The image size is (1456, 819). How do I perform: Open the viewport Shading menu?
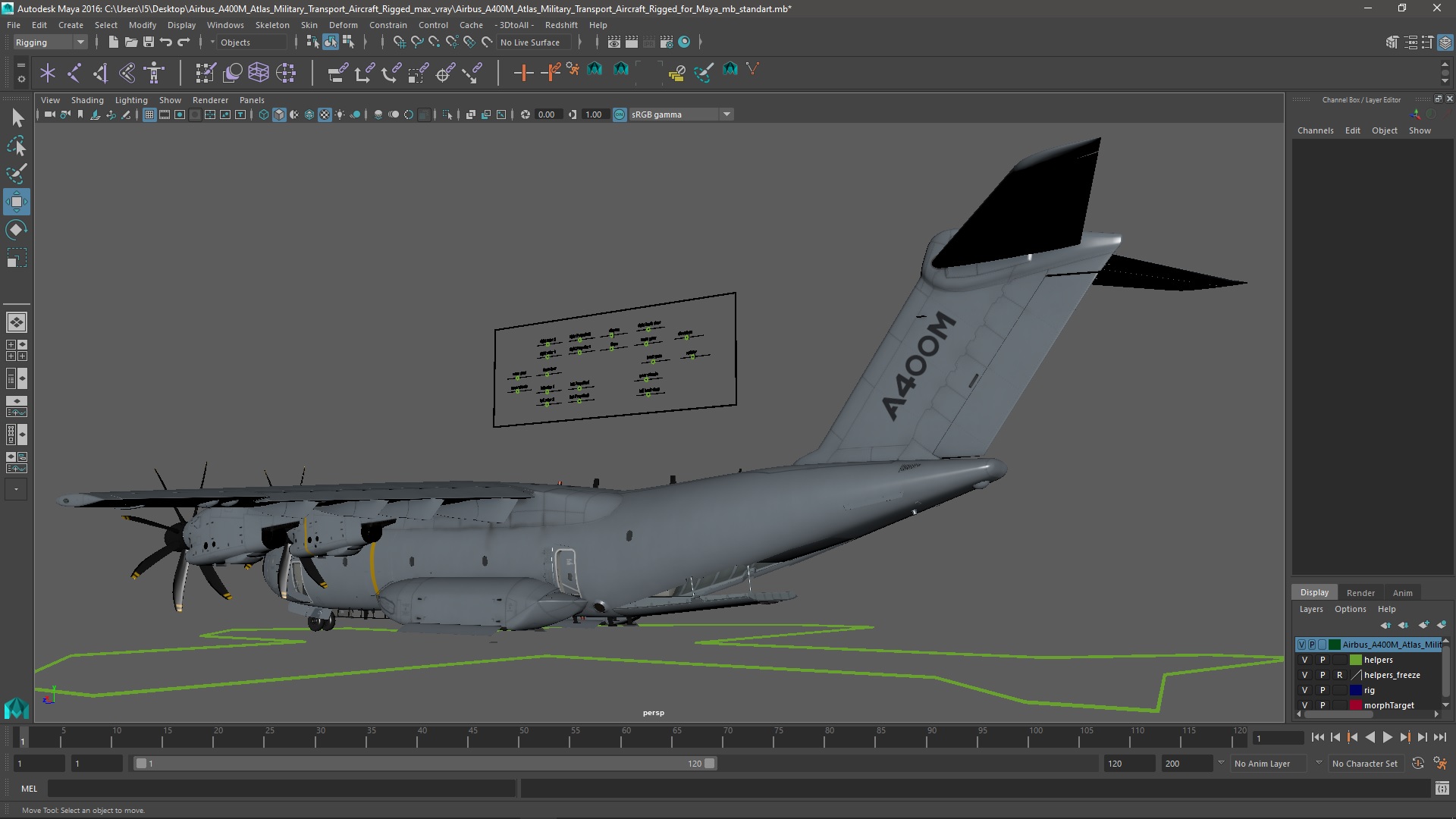tap(87, 100)
